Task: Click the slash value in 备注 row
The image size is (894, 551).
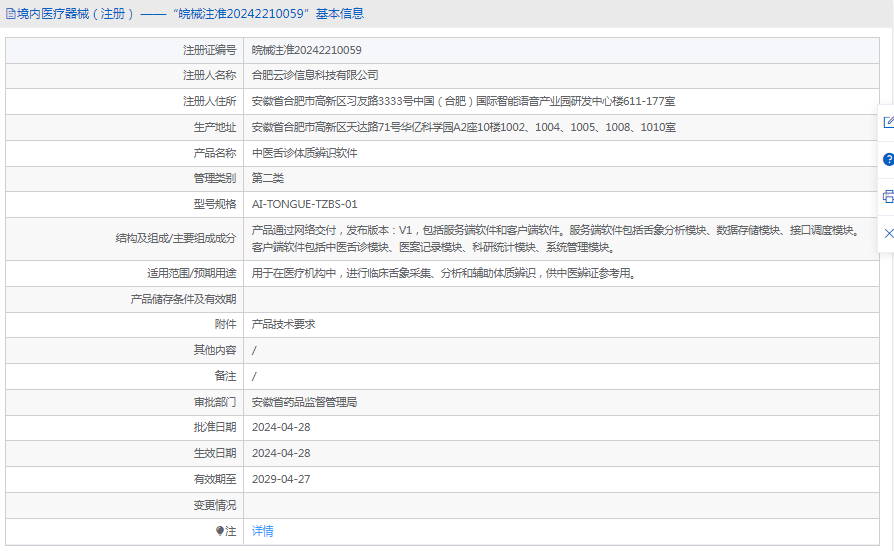Action: [x=254, y=376]
